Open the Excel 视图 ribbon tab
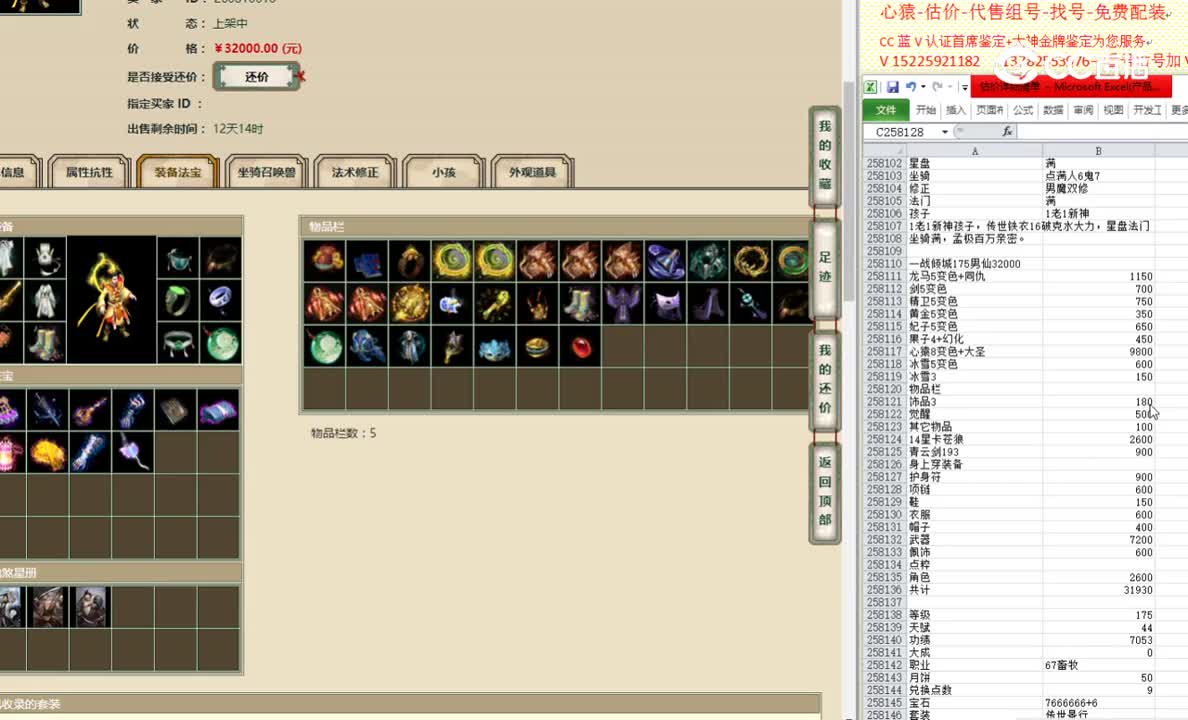 coord(1113,110)
